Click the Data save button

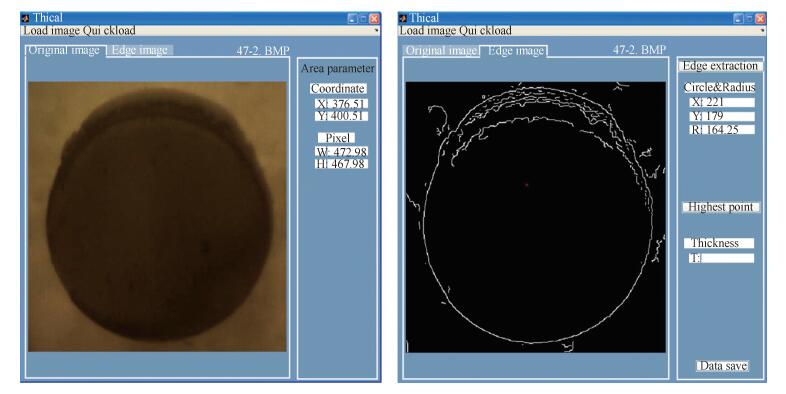pos(723,366)
